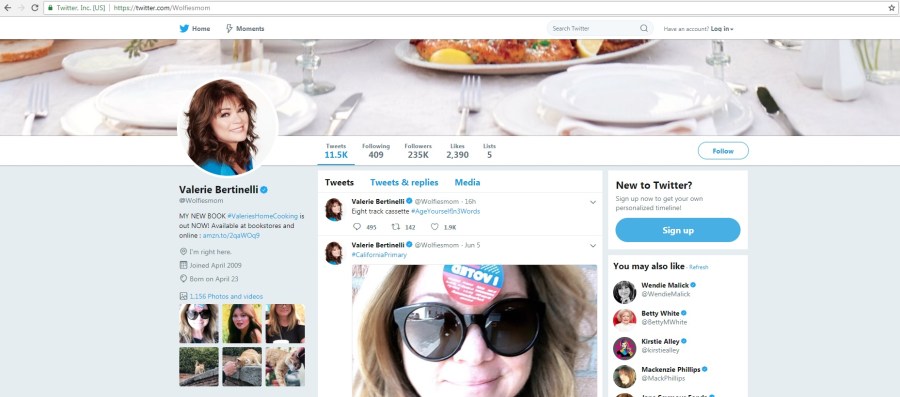Screen dimensions: 900x397
Task: Reply to the Eight track cassette tweet
Action: [358, 227]
